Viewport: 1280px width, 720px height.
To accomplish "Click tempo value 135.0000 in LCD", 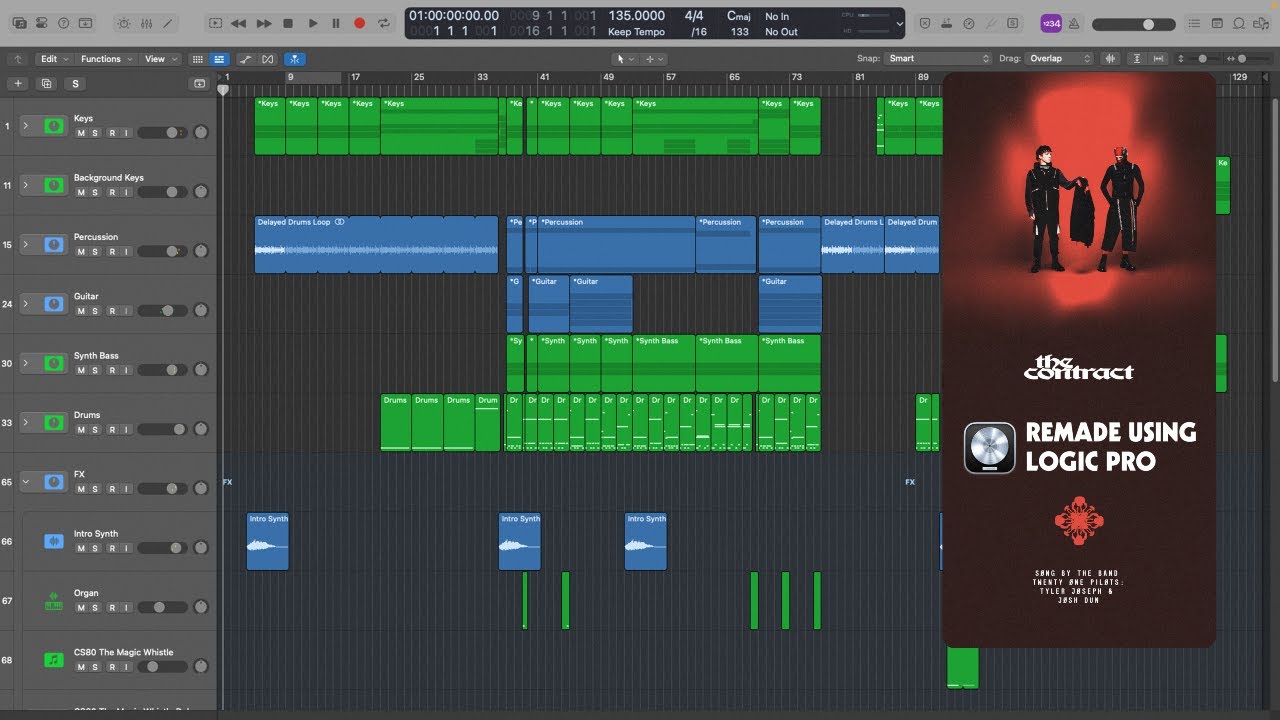I will point(636,16).
